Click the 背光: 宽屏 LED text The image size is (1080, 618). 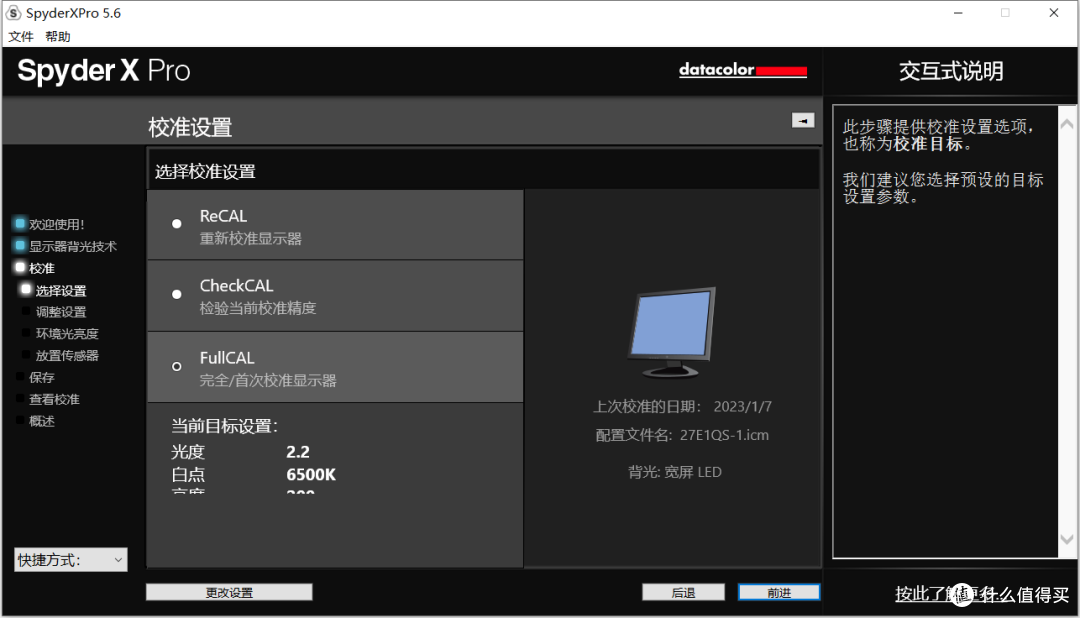pos(675,472)
